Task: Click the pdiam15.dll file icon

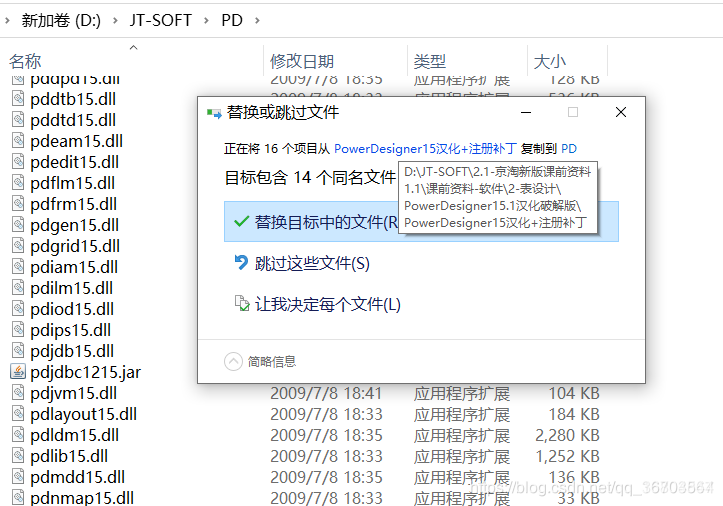Action: point(18,267)
